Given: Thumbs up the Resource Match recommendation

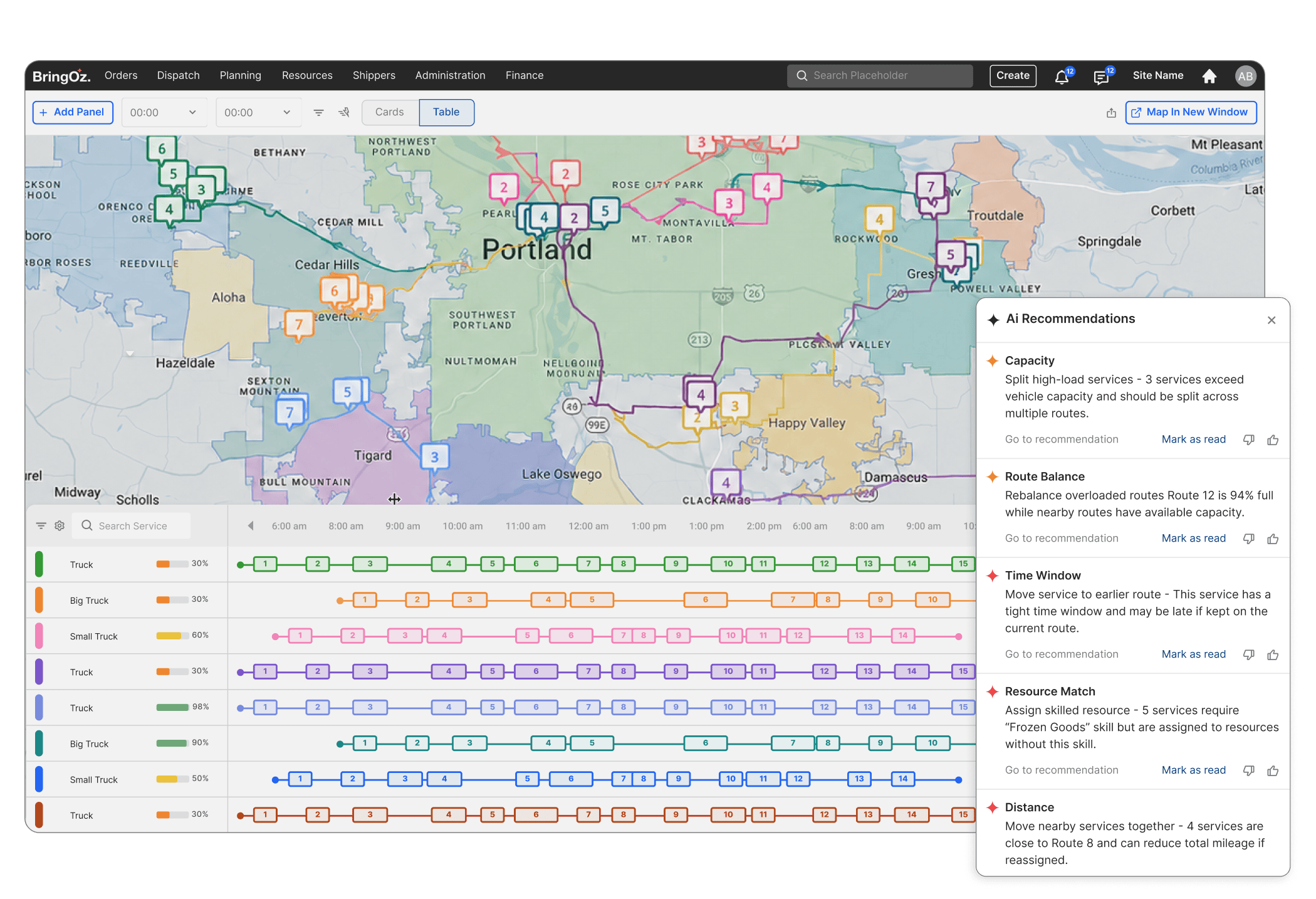Looking at the screenshot, I should [1273, 770].
